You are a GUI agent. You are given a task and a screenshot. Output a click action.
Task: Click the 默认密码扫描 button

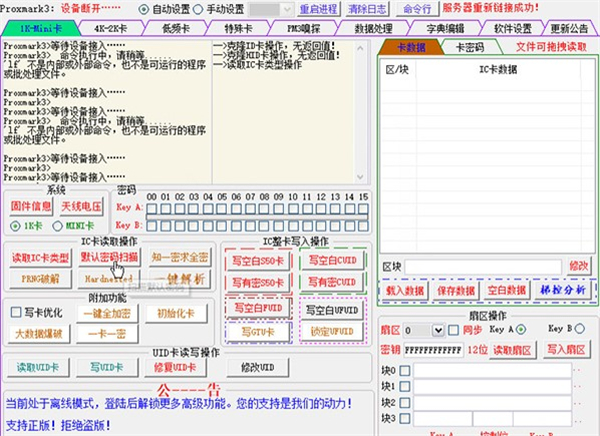click(110, 257)
